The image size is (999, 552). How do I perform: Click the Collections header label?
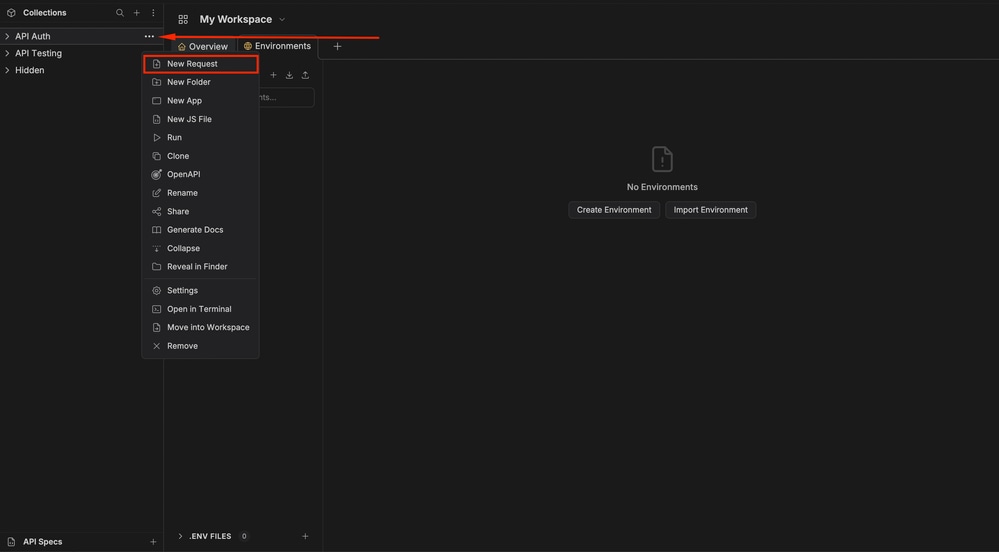point(45,13)
